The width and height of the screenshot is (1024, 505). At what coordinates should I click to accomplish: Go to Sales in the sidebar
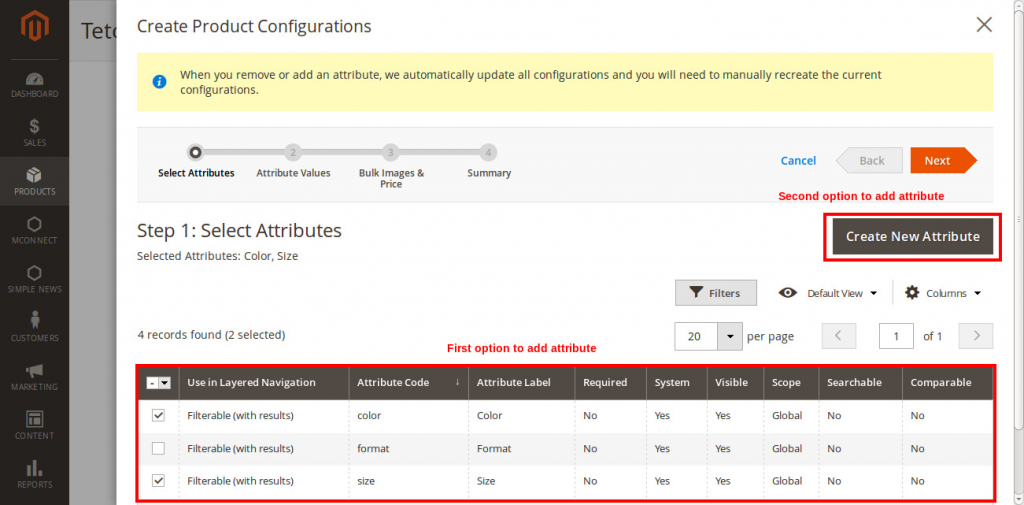34,133
